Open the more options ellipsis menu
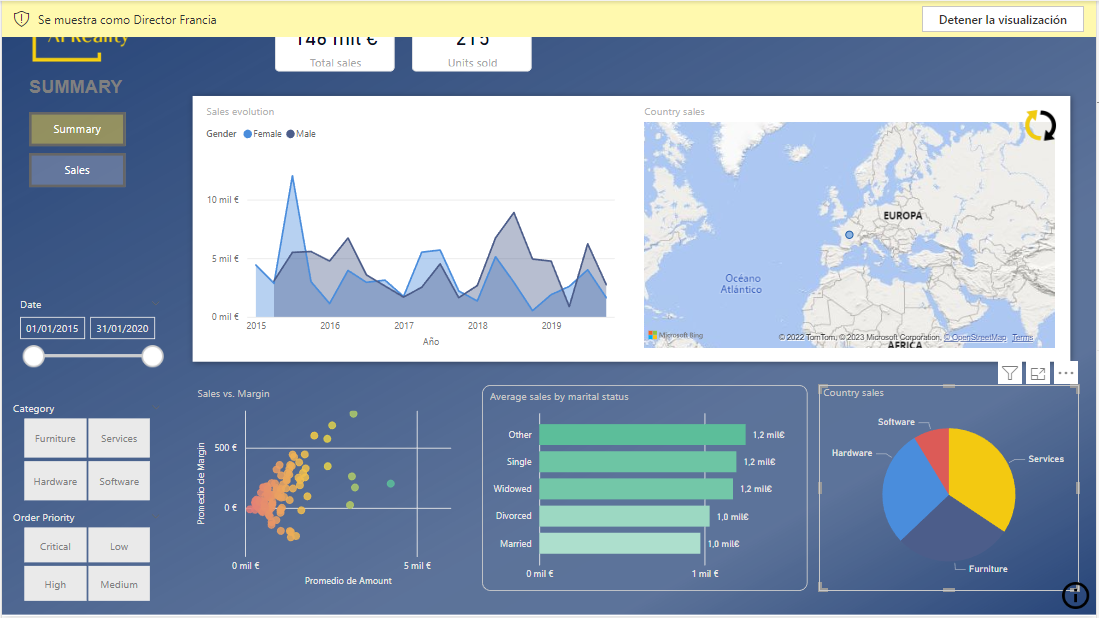The width and height of the screenshot is (1099, 618). 1066,373
